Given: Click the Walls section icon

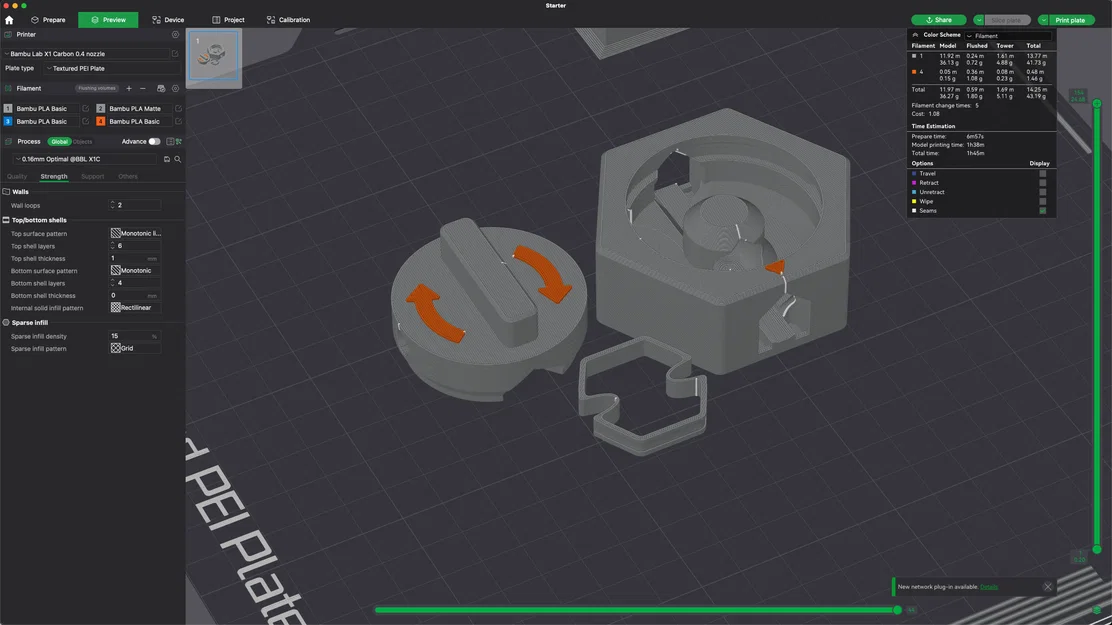Looking at the screenshot, I should tap(6, 192).
